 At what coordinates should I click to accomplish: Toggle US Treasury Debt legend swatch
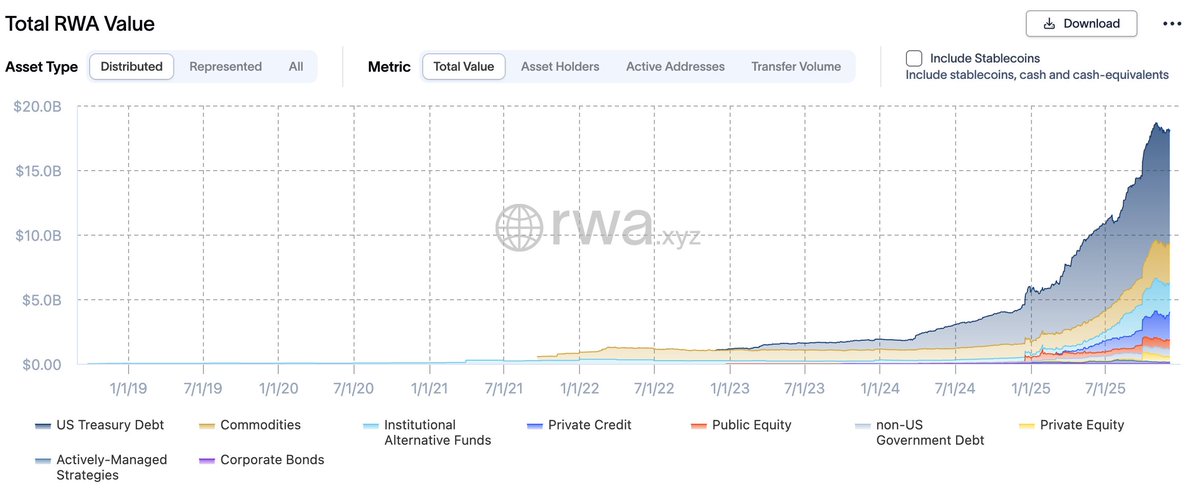pos(43,426)
